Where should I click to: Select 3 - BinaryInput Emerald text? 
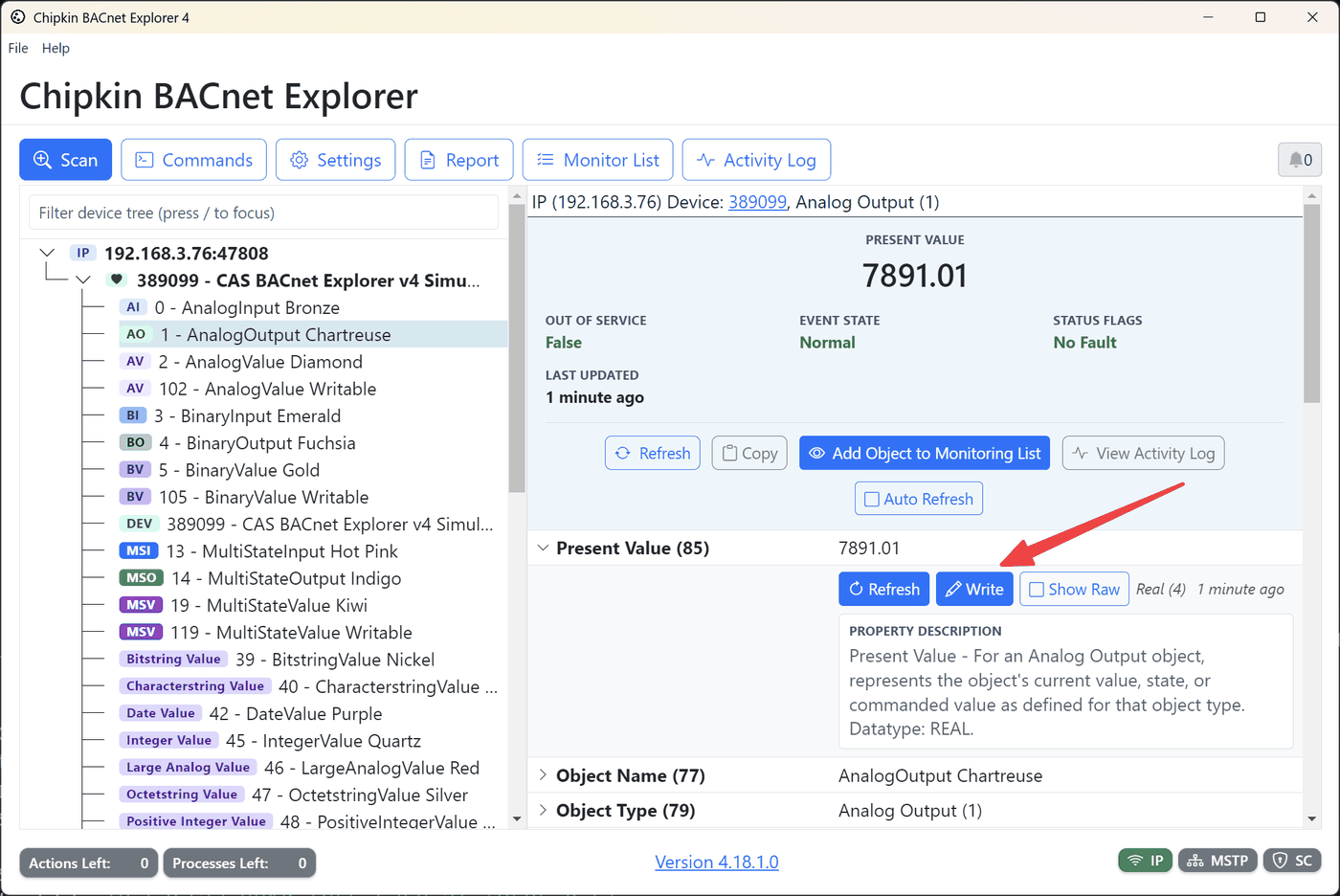247,415
